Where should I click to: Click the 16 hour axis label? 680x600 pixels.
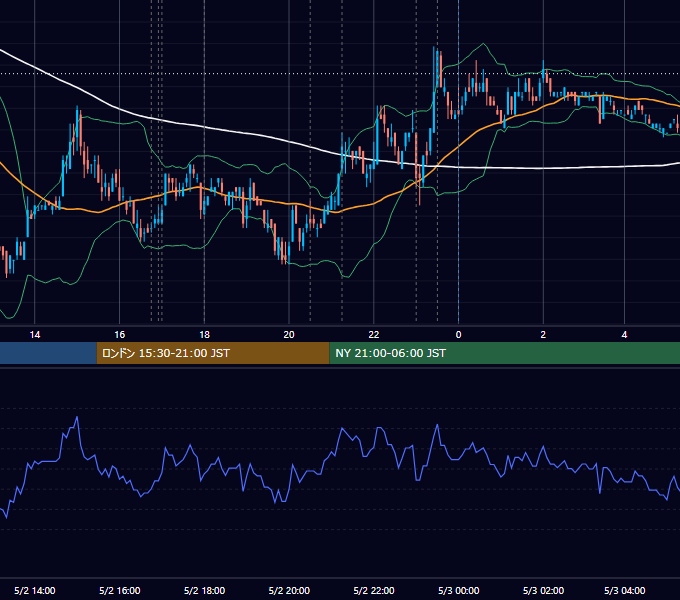pos(120,335)
